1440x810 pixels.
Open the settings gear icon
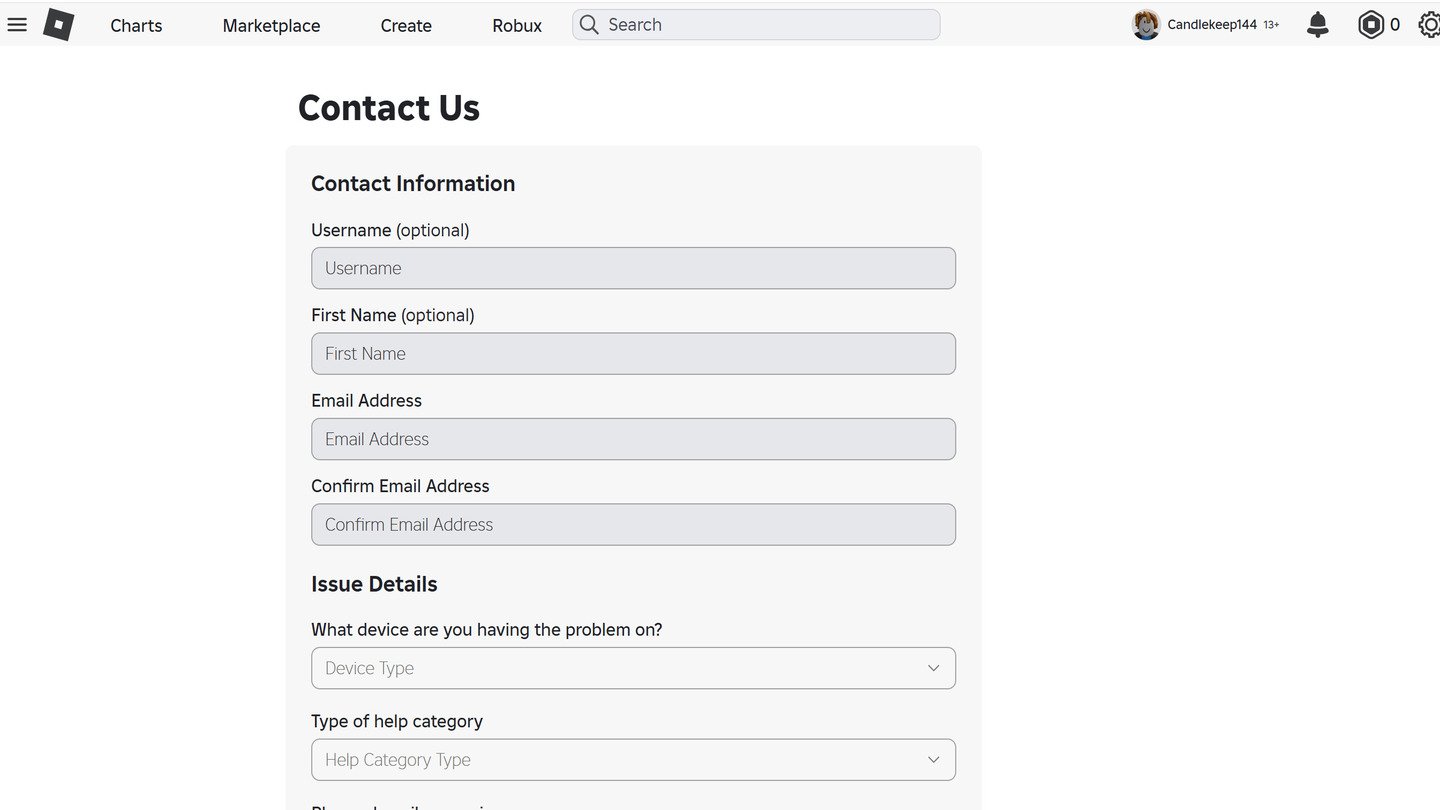click(x=1430, y=25)
